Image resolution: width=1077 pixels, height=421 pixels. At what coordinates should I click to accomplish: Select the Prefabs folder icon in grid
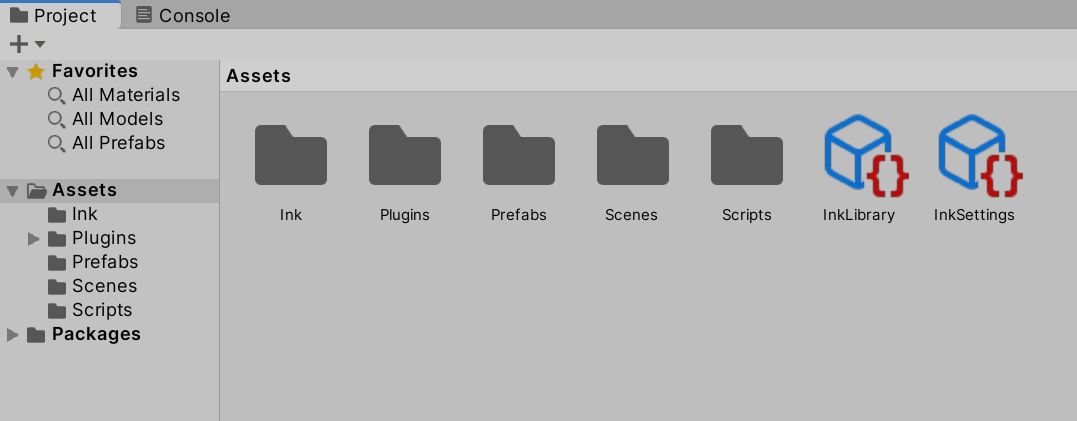tap(519, 156)
